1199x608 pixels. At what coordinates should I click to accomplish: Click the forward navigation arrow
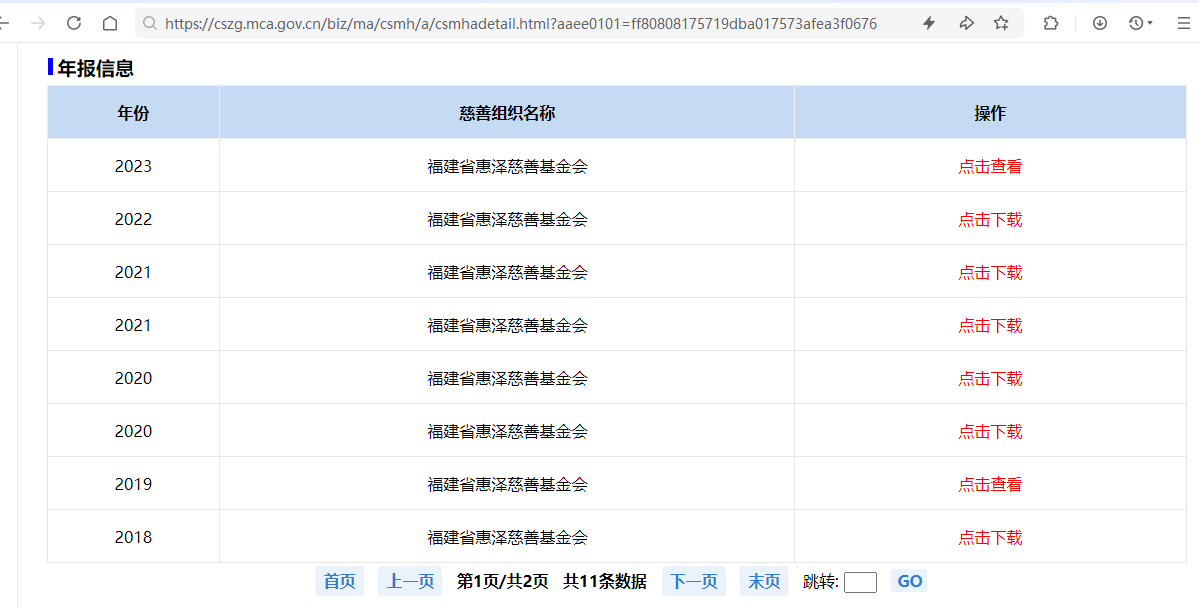coord(37,23)
